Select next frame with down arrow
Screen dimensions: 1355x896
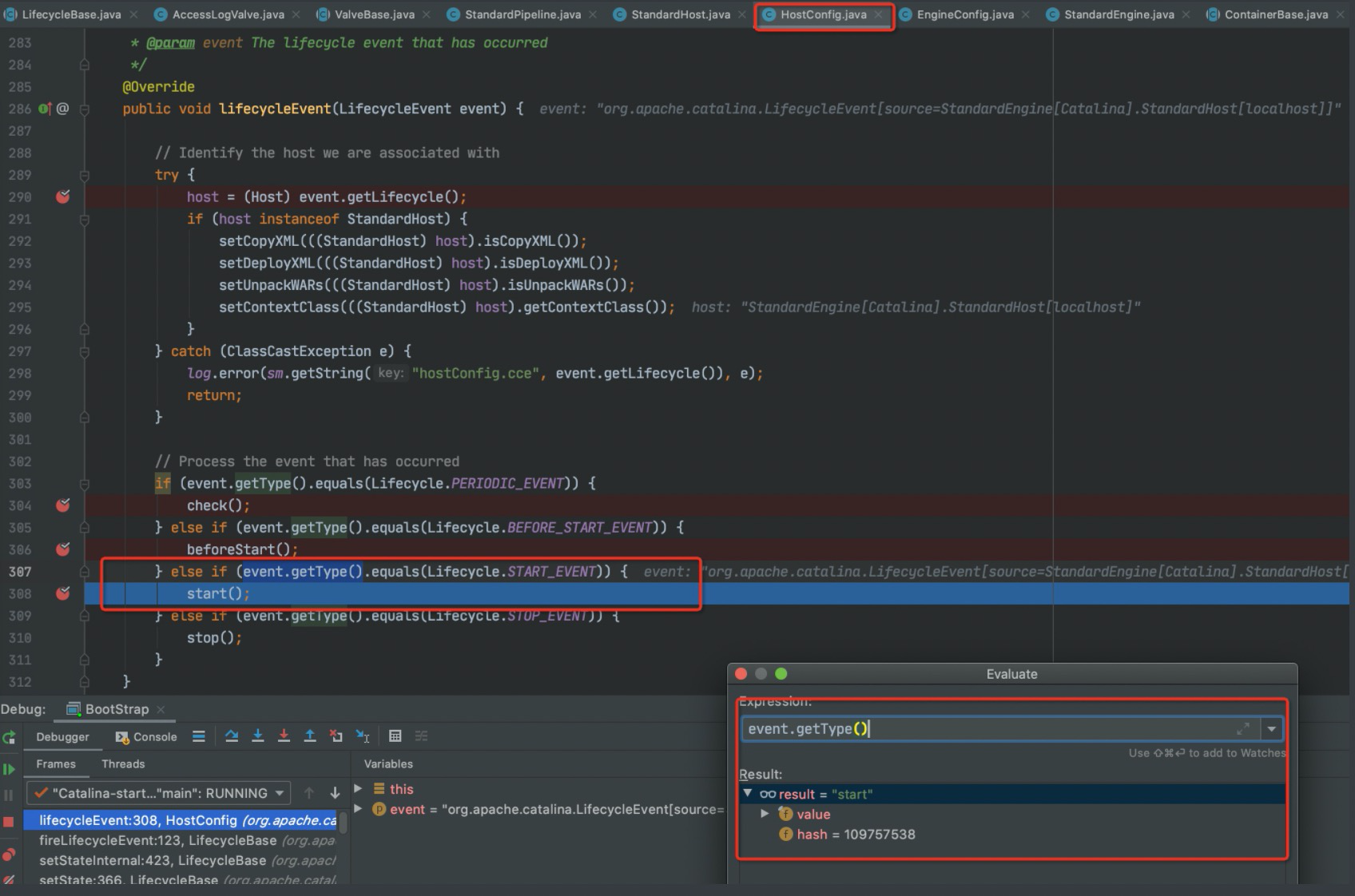(335, 793)
